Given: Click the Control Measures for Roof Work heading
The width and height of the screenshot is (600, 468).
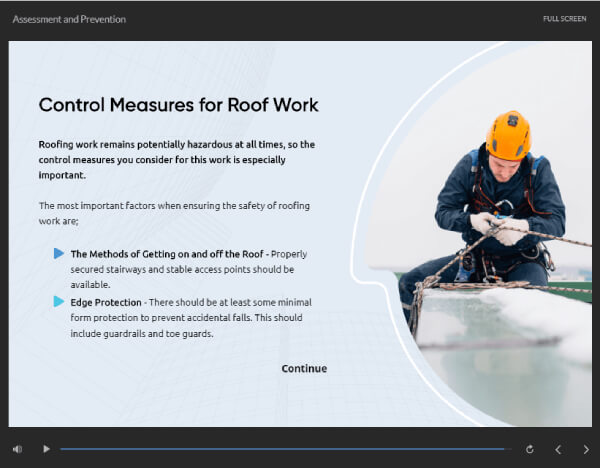Looking at the screenshot, I should (x=178, y=105).
